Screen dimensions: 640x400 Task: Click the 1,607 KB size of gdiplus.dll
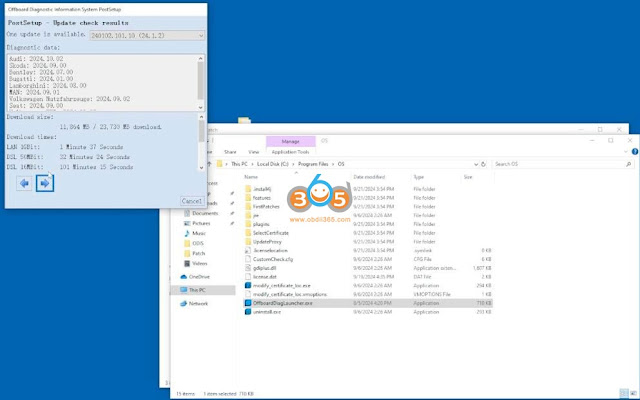[x=482, y=268]
